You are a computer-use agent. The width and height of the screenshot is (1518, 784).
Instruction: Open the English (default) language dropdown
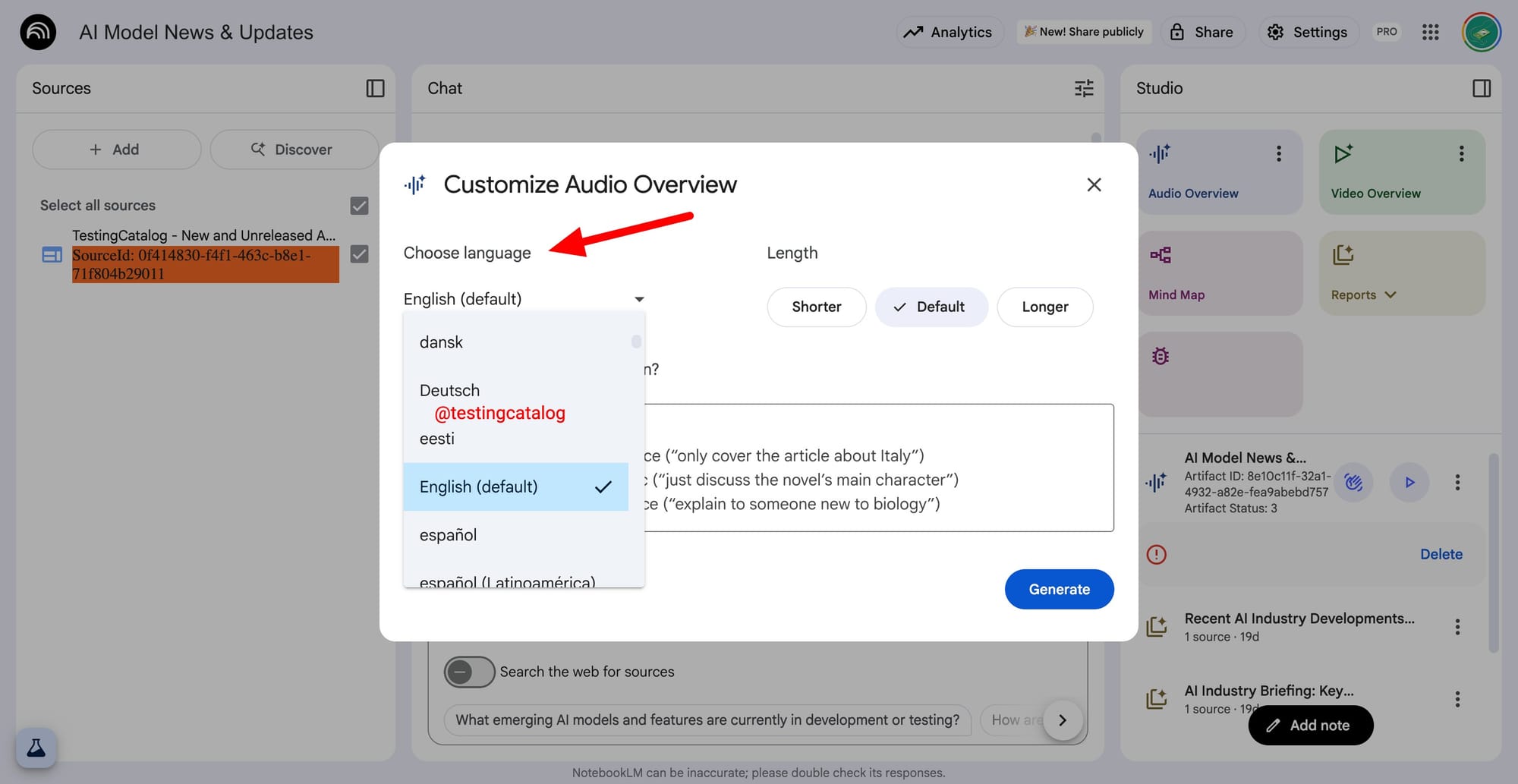(524, 299)
